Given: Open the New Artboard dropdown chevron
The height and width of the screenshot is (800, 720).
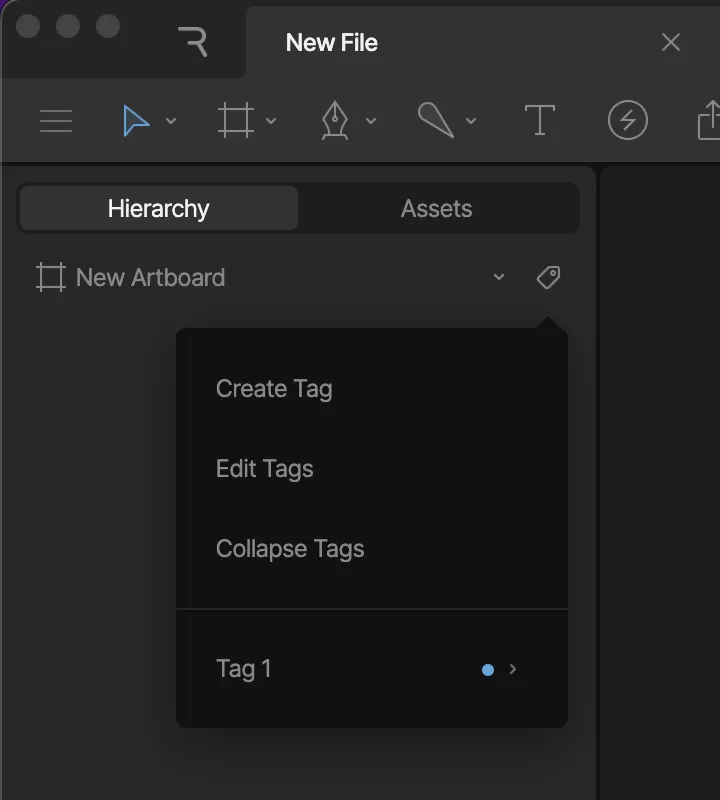Looking at the screenshot, I should (x=498, y=278).
